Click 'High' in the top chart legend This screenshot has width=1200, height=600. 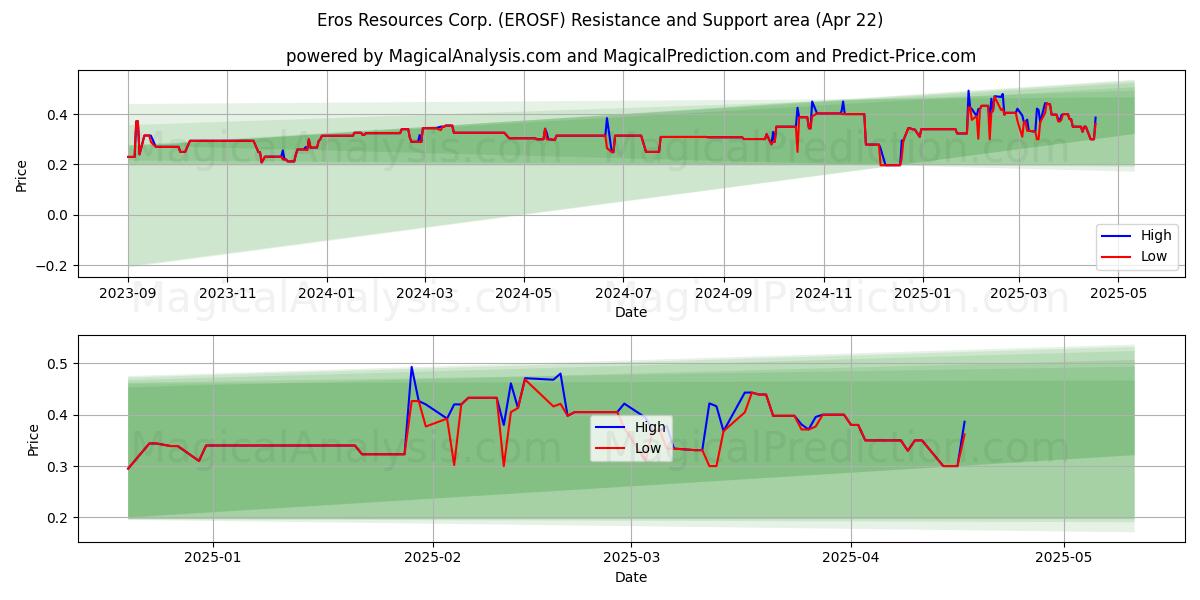coord(1156,236)
